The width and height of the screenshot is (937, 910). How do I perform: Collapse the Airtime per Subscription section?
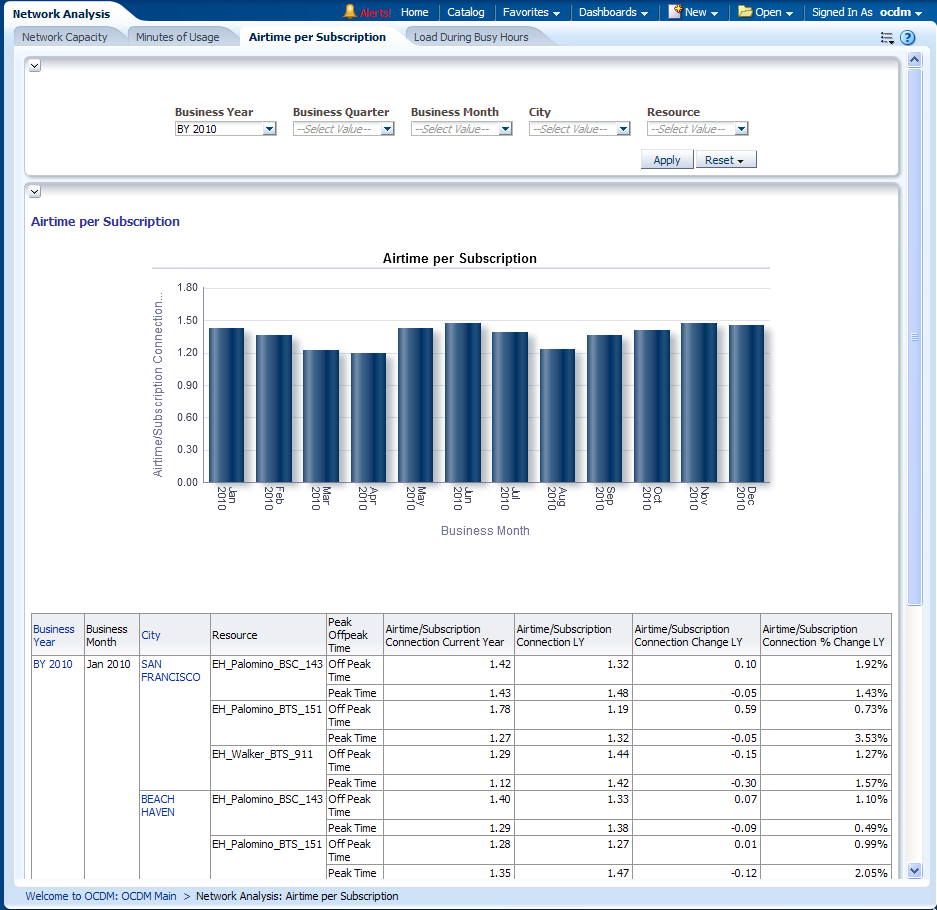tap(34, 191)
